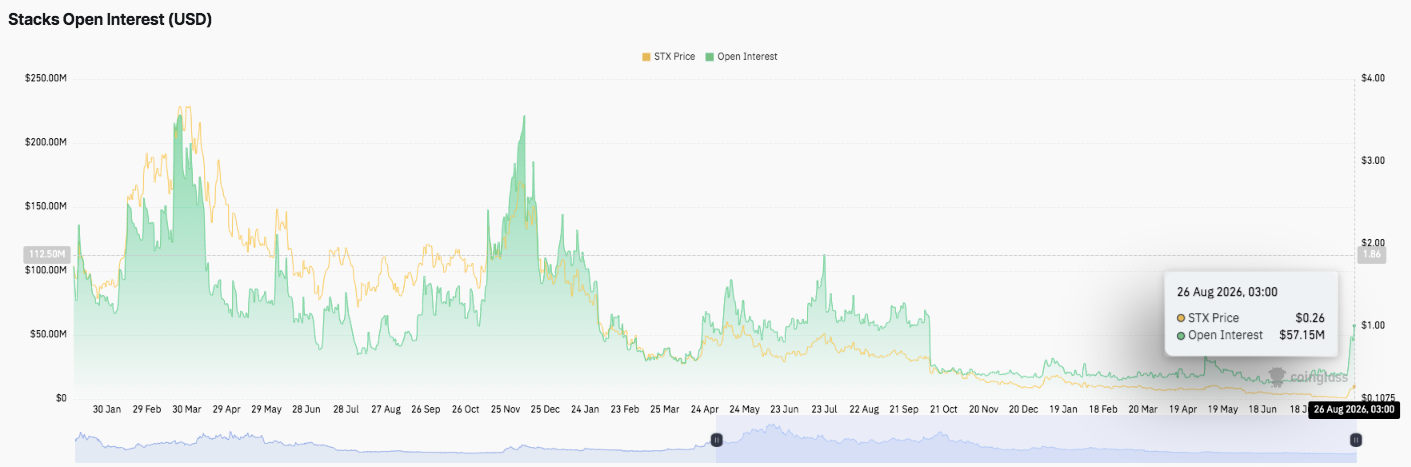1411x467 pixels.
Task: Click the 26 Aug 2026, 03:00 date label
Action: tap(1354, 409)
